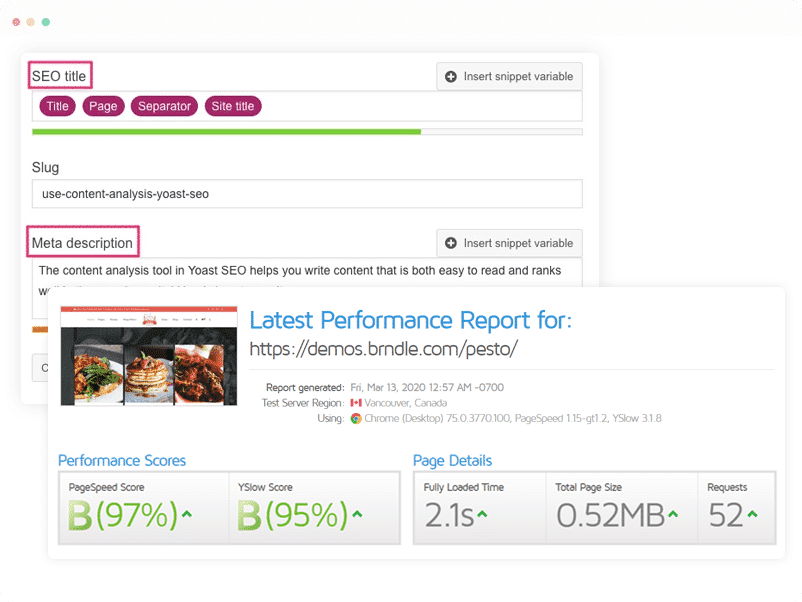
Task: Click the Meta description label
Action: (x=82, y=243)
